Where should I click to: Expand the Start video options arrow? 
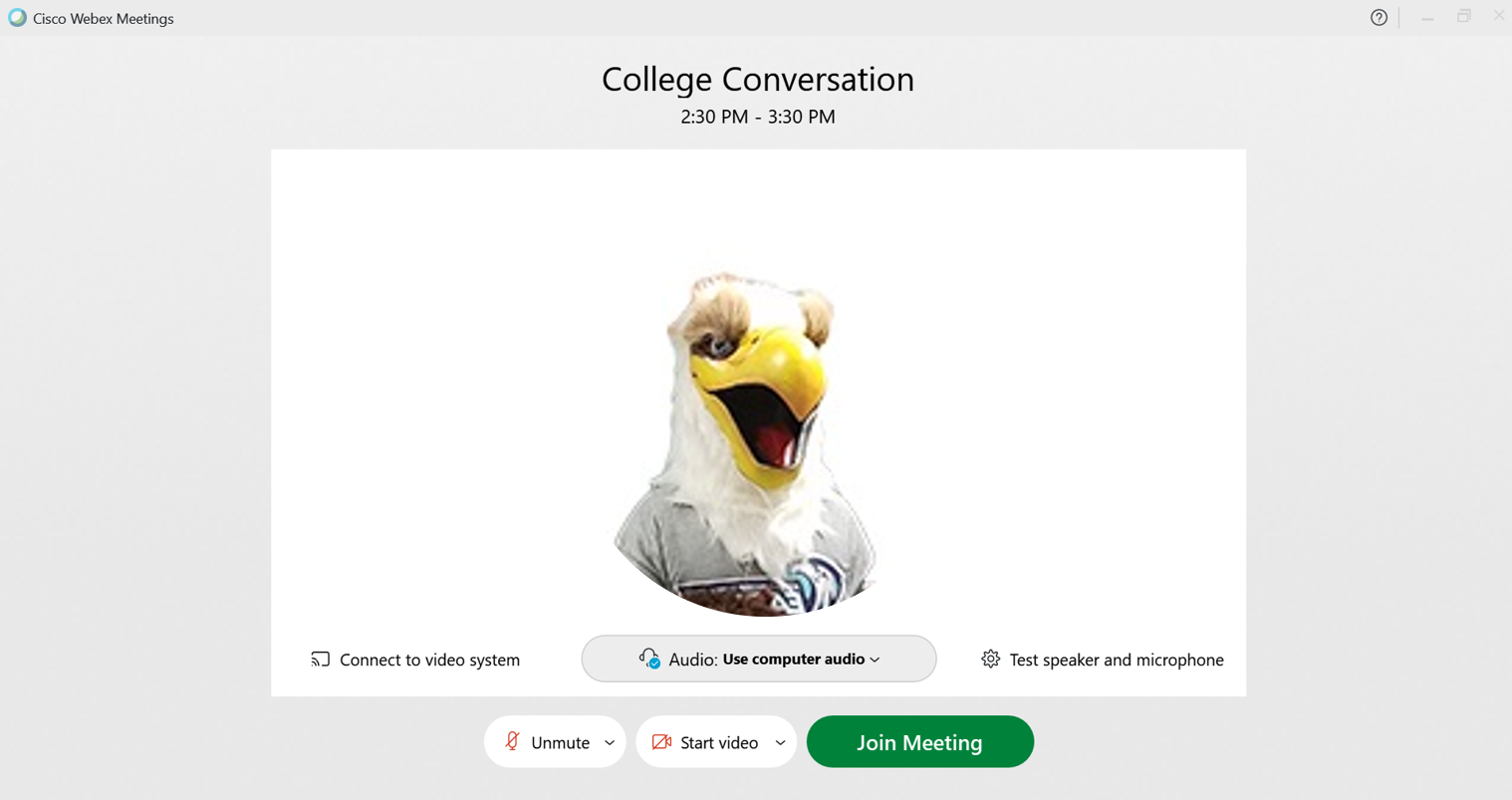tap(781, 742)
